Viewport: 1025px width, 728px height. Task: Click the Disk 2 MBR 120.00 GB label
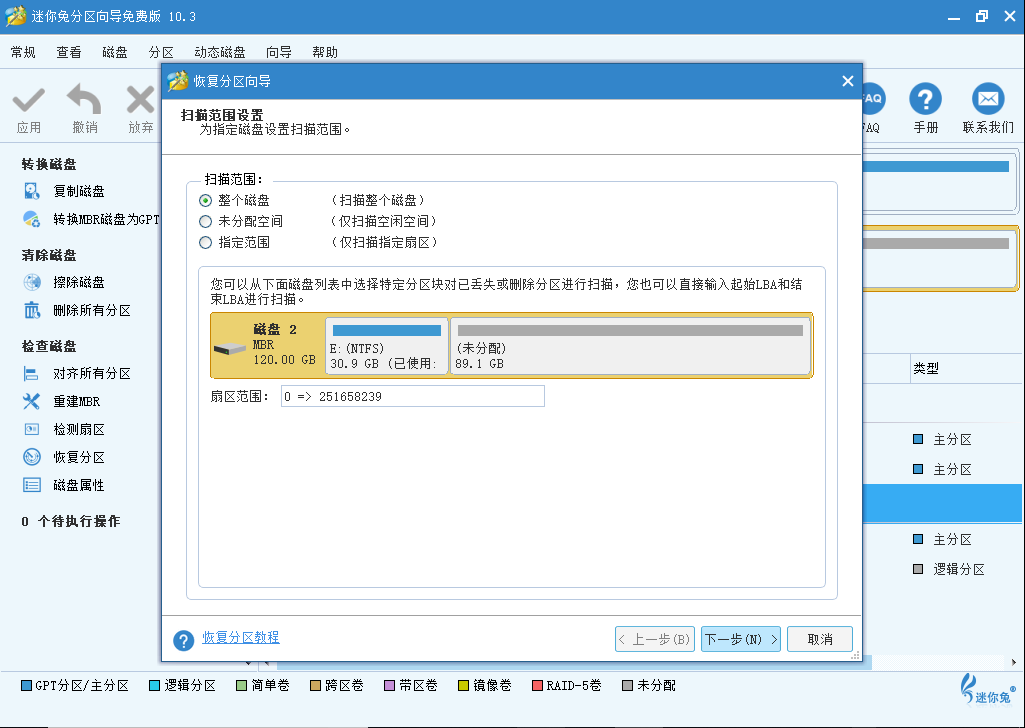click(x=284, y=344)
